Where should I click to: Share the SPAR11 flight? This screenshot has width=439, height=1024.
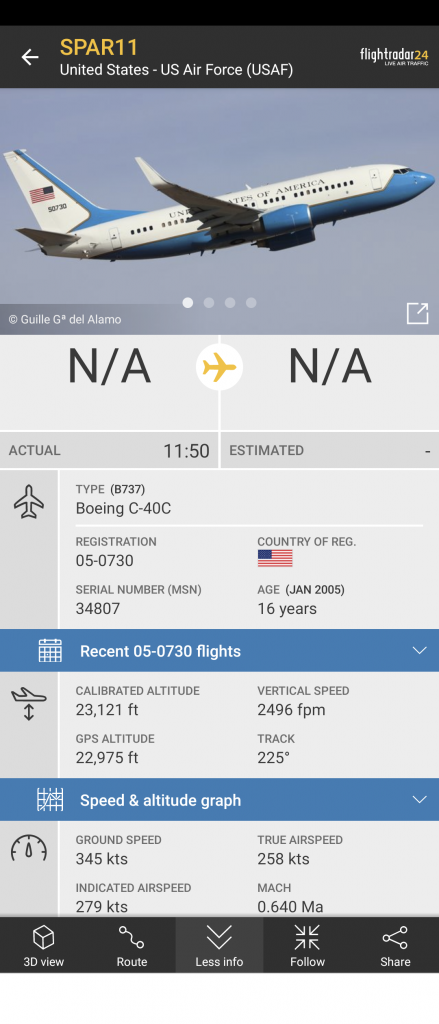tap(395, 946)
